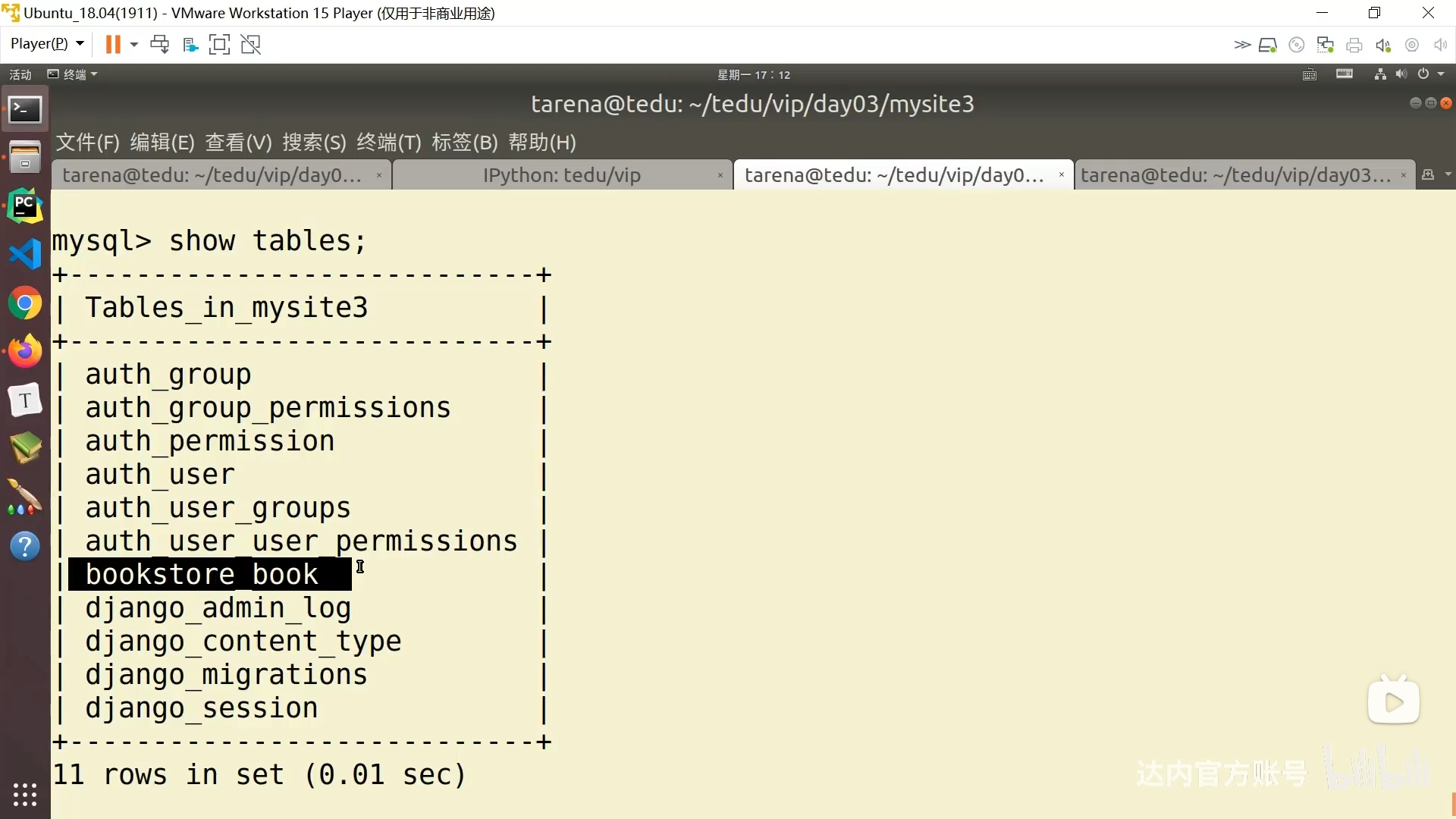Pause the virtual machine in VMware

113,45
